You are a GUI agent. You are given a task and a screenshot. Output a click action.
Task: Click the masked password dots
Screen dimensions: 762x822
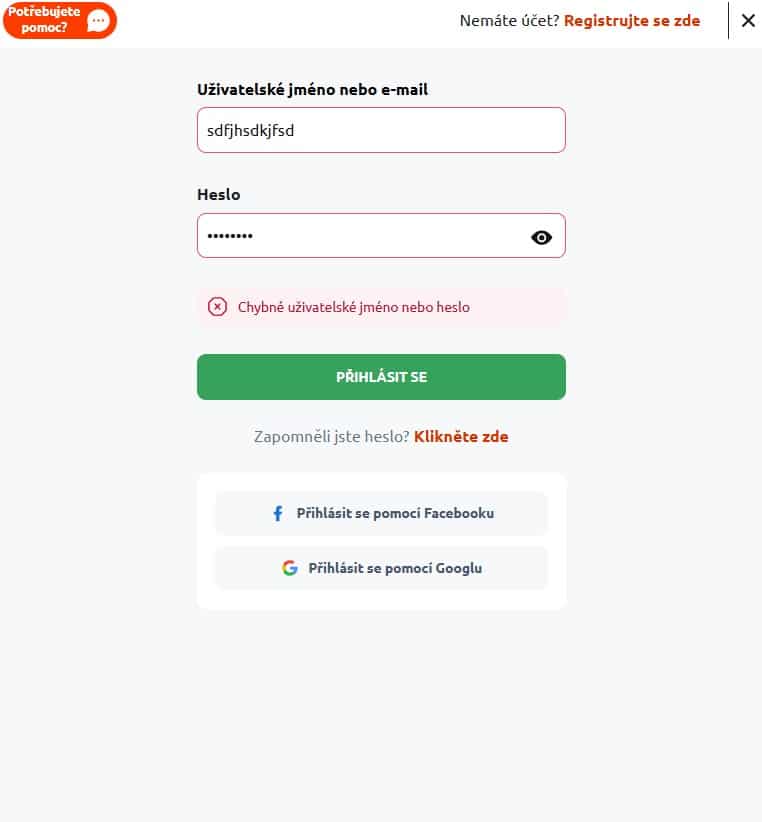click(x=230, y=236)
